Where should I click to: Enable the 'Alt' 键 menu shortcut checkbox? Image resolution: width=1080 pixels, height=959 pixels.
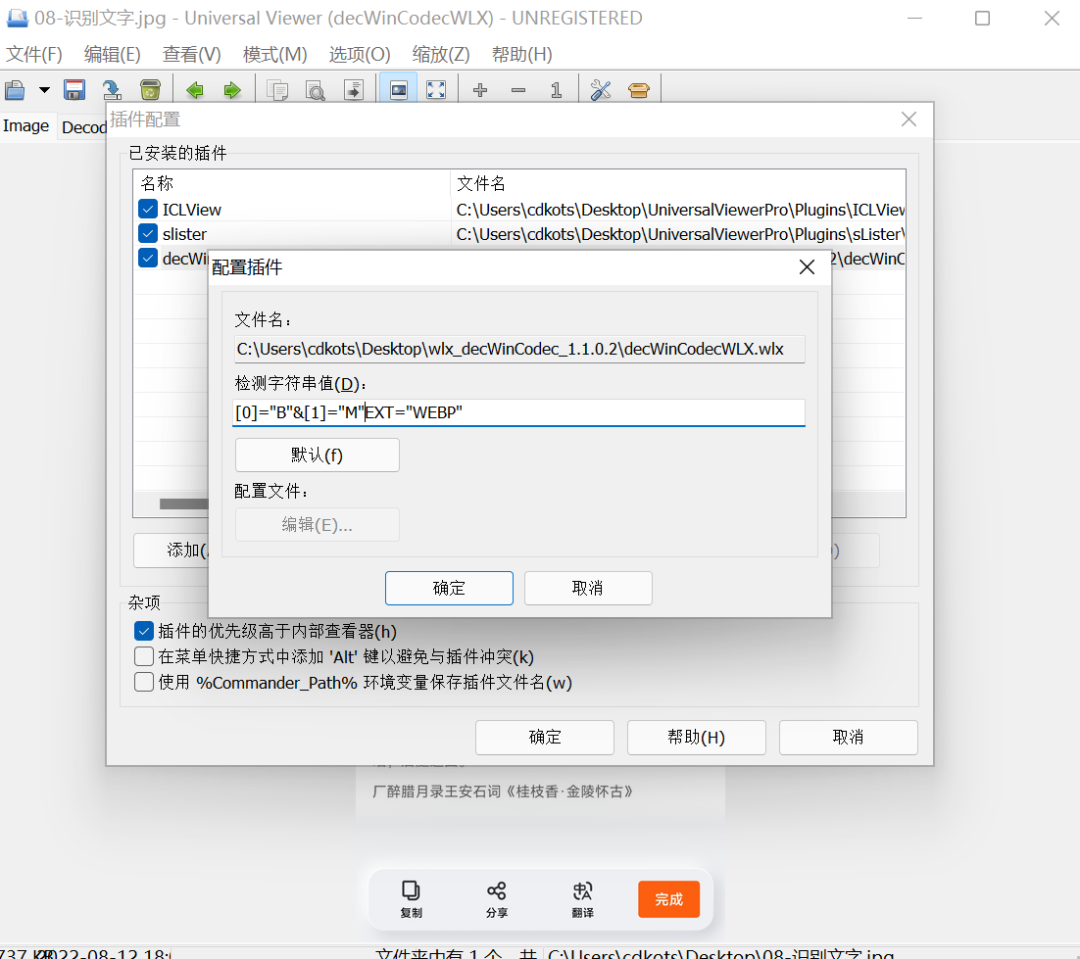point(143,657)
